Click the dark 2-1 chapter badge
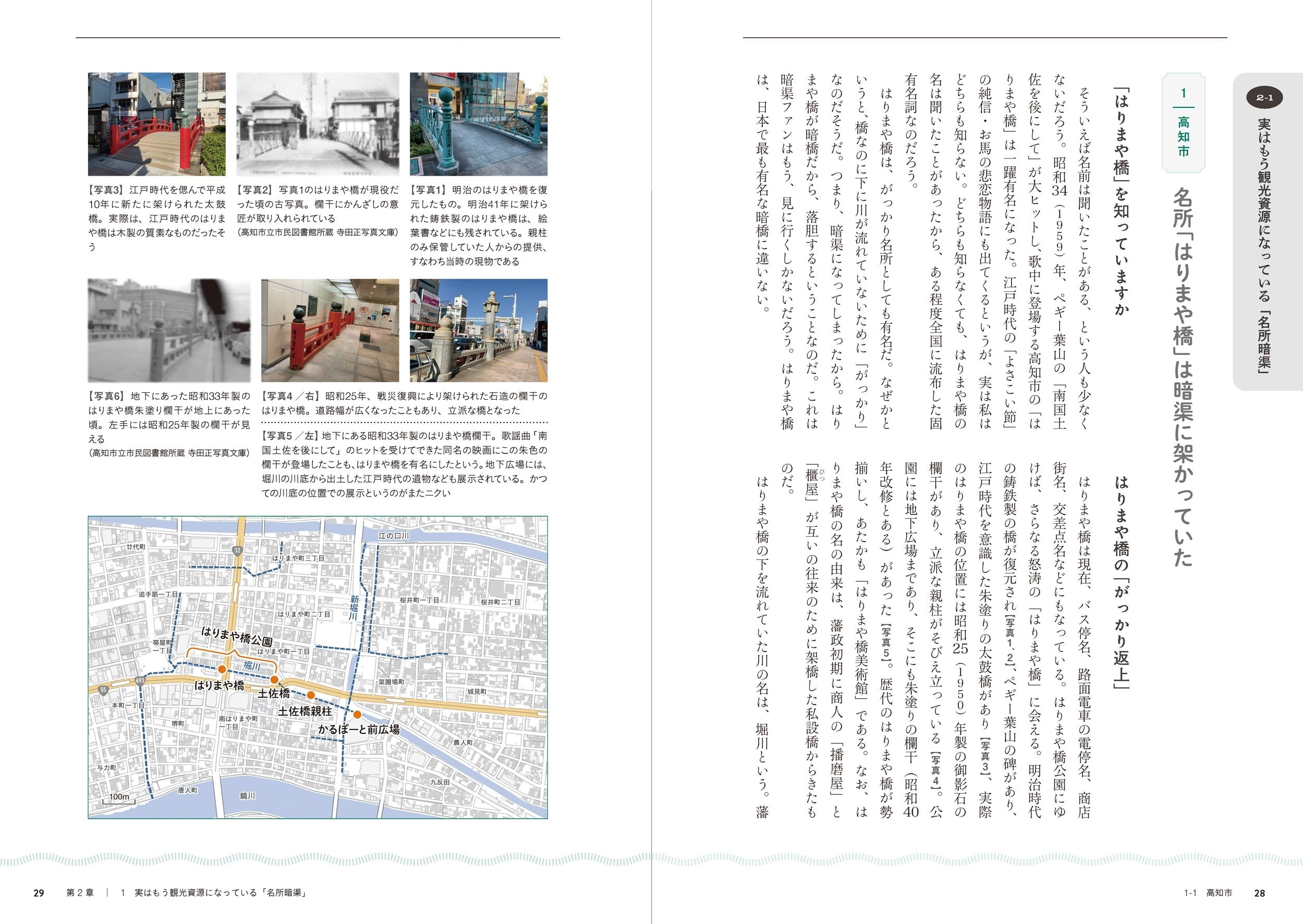 click(x=1264, y=98)
